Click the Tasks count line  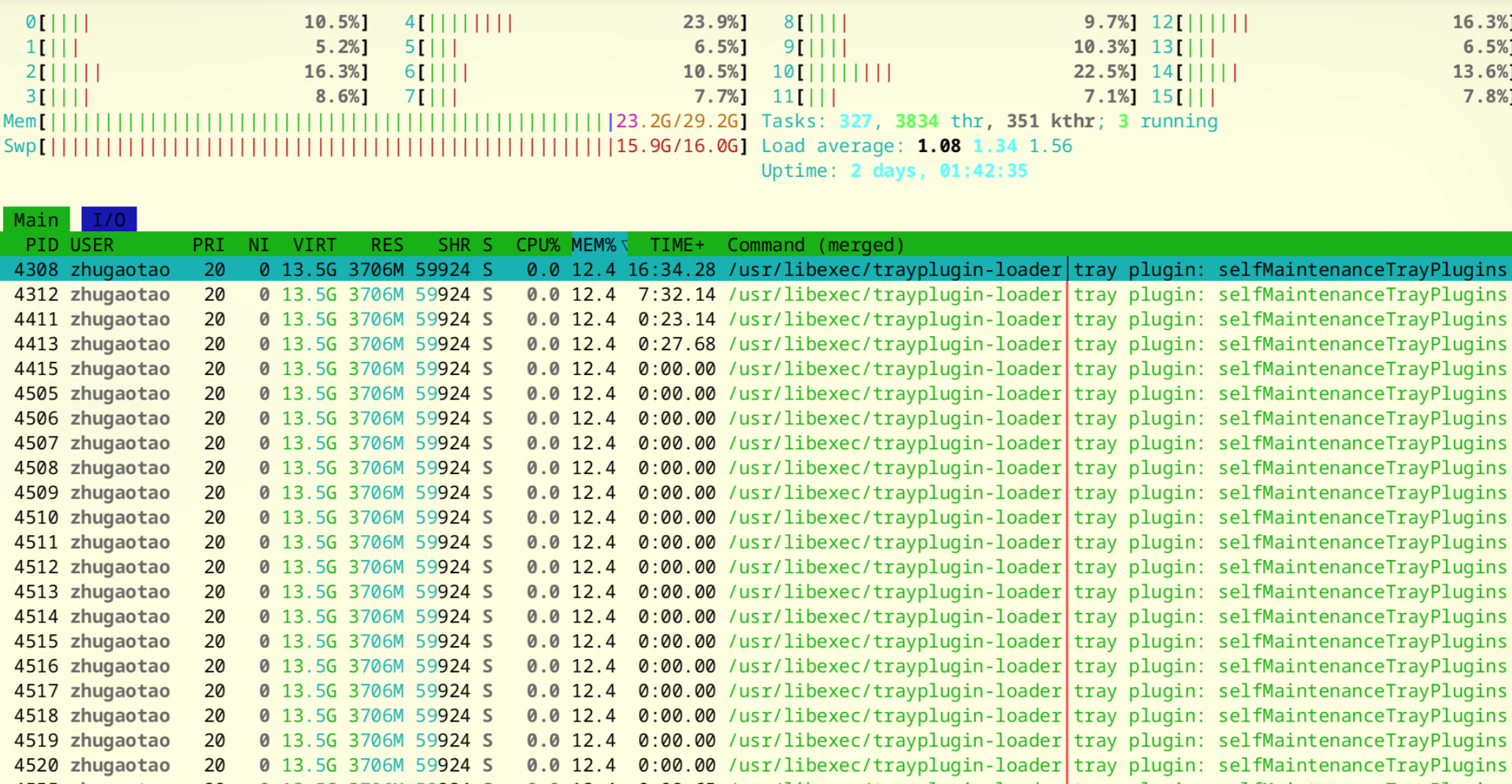[x=989, y=121]
